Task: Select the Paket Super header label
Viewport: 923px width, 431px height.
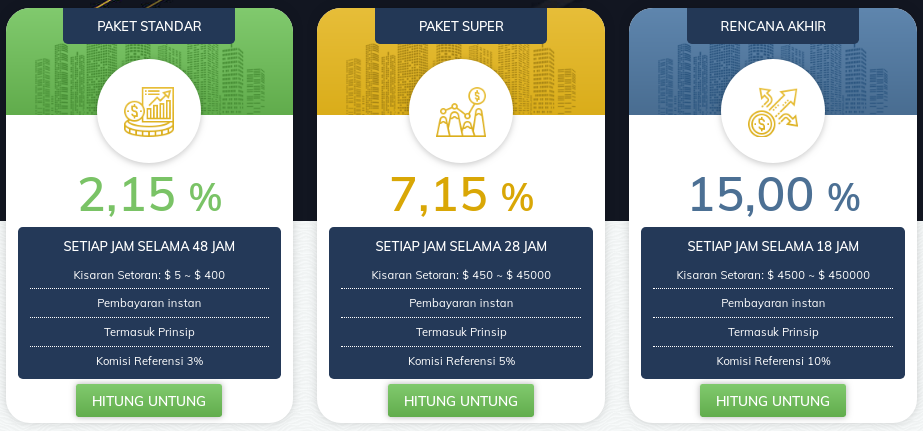Action: pos(461,26)
